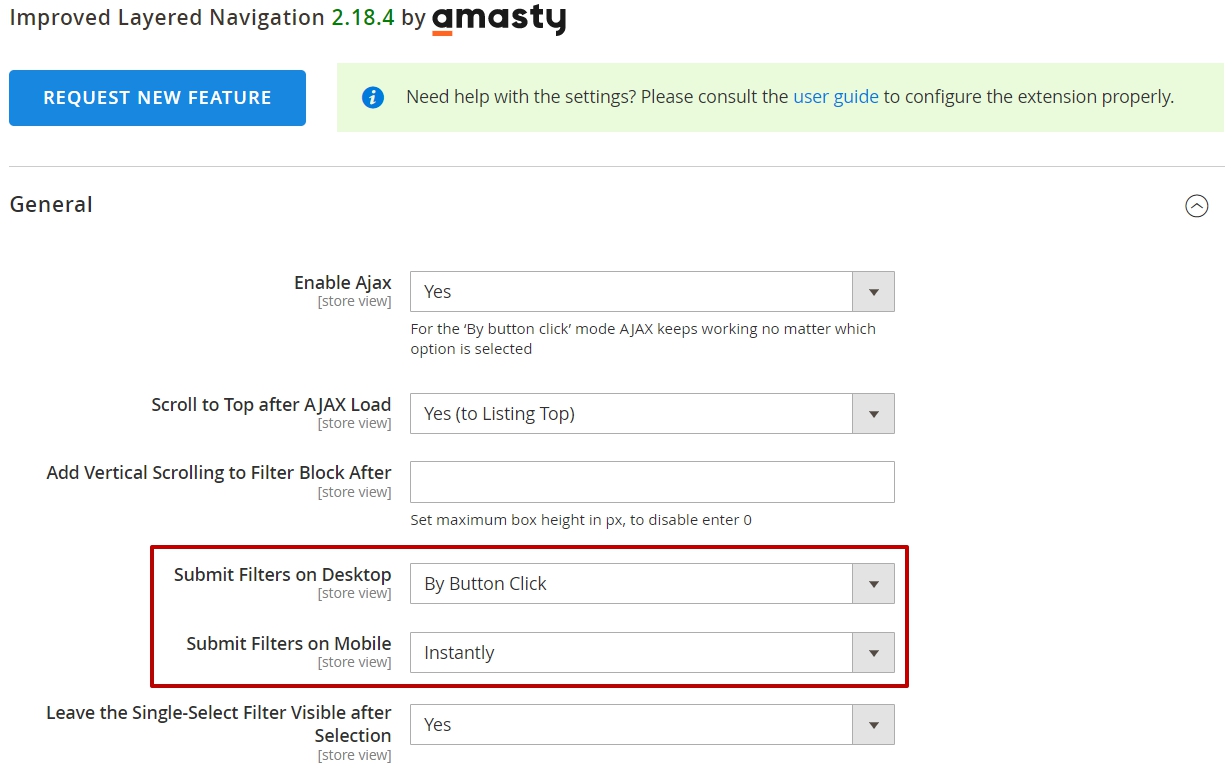
Task: Click the Amasty logo
Action: tap(499, 19)
